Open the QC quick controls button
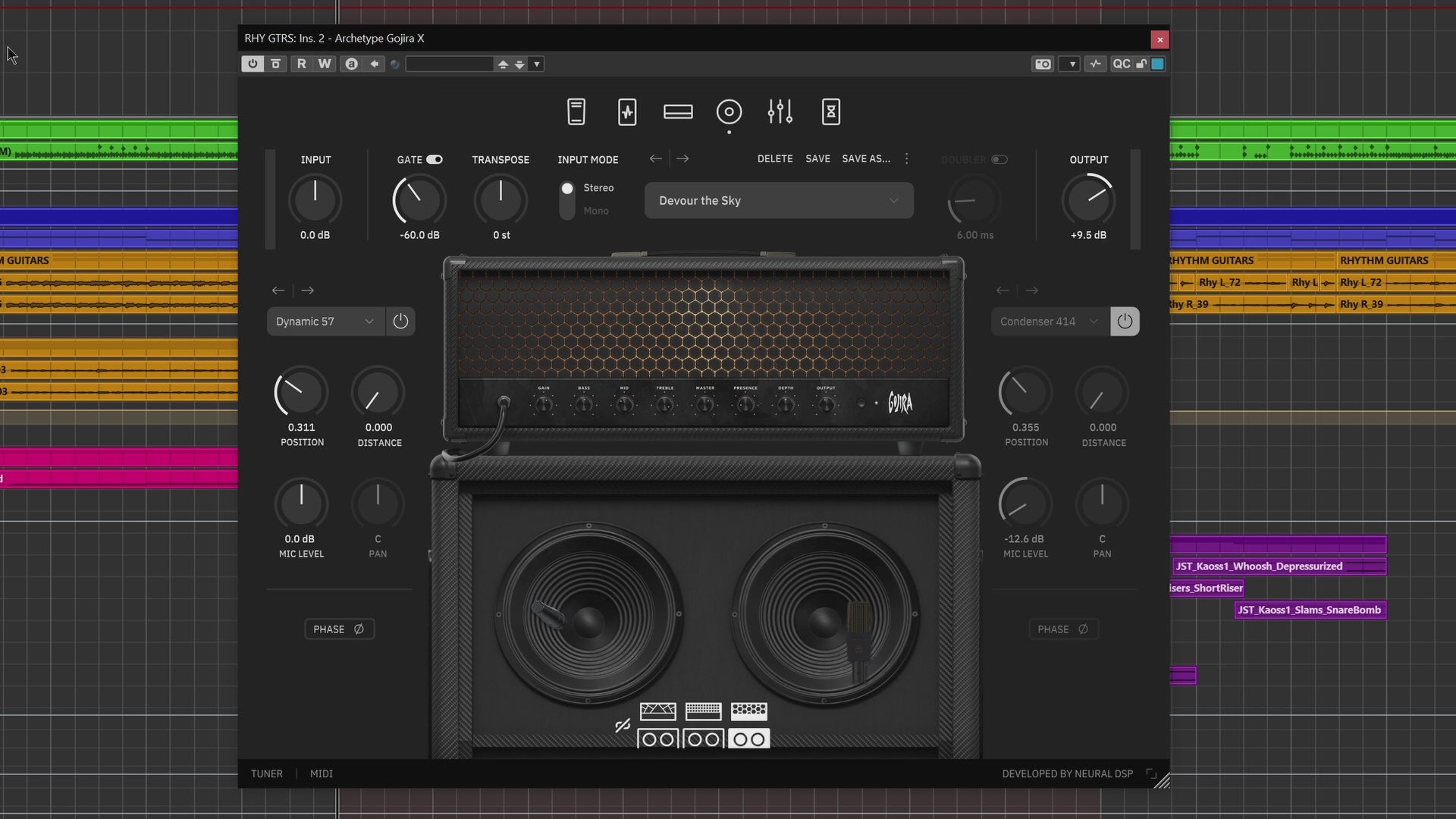 [x=1121, y=64]
